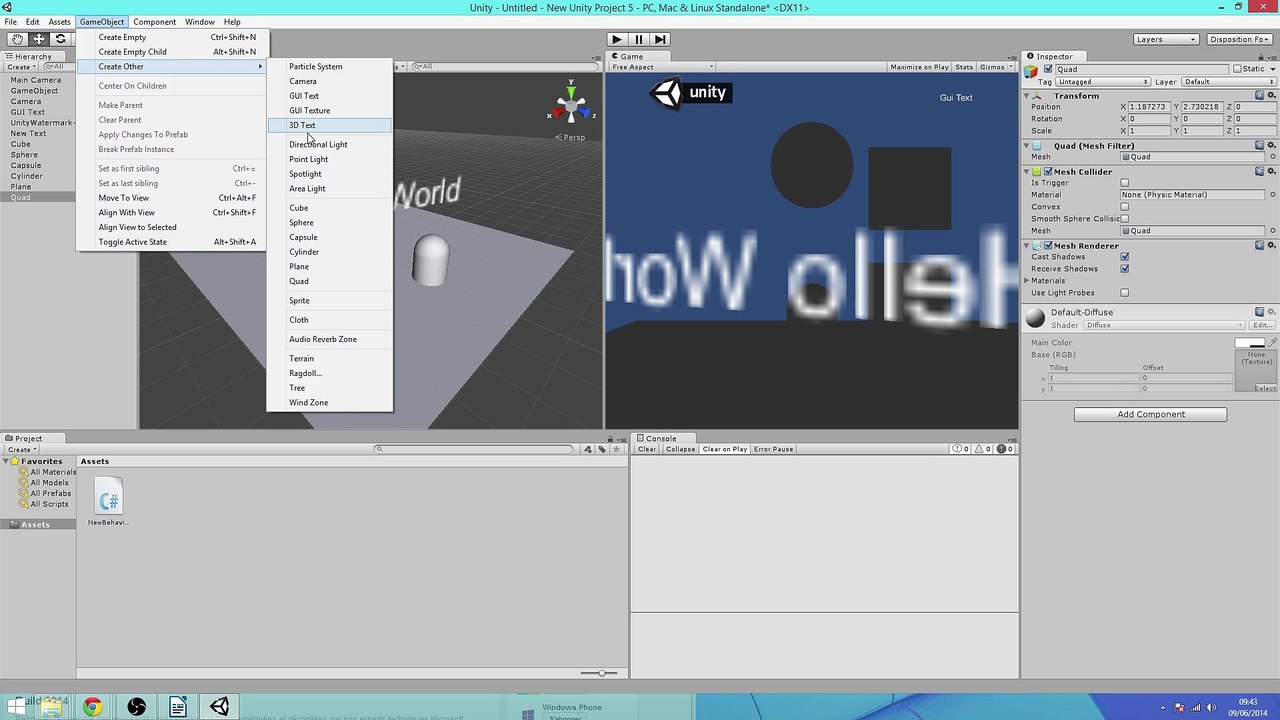Open the Disposition layout dropdown
The width and height of the screenshot is (1280, 720).
pyautogui.click(x=1239, y=39)
